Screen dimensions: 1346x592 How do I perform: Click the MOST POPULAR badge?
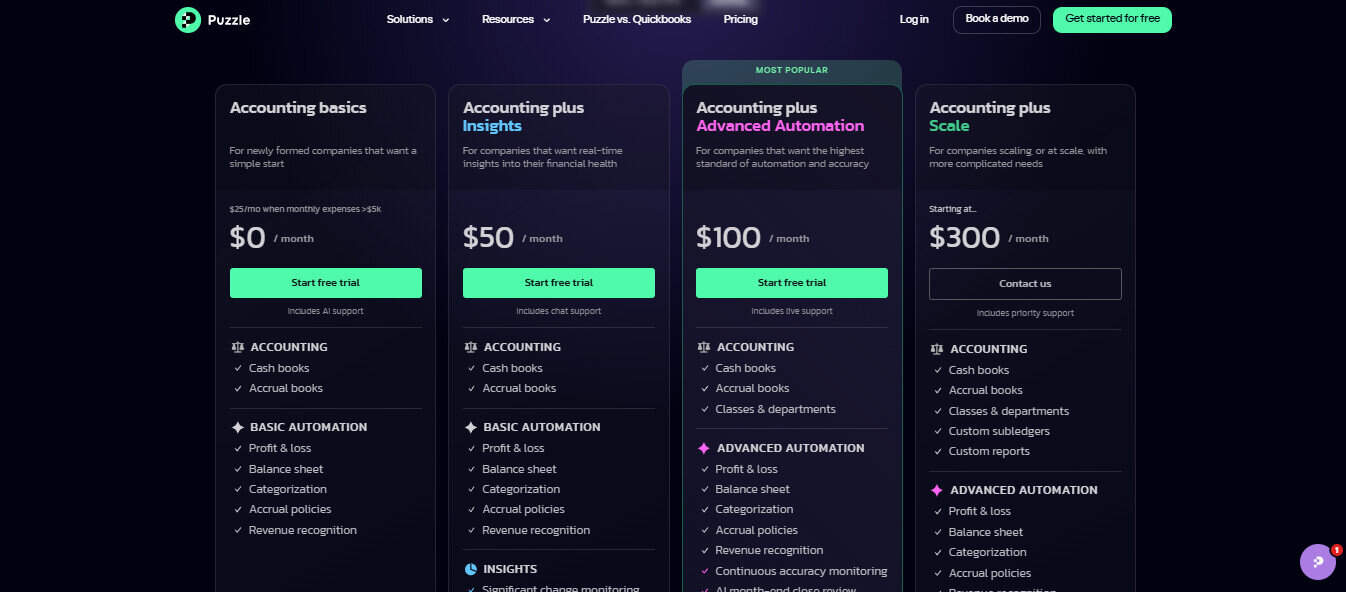792,70
